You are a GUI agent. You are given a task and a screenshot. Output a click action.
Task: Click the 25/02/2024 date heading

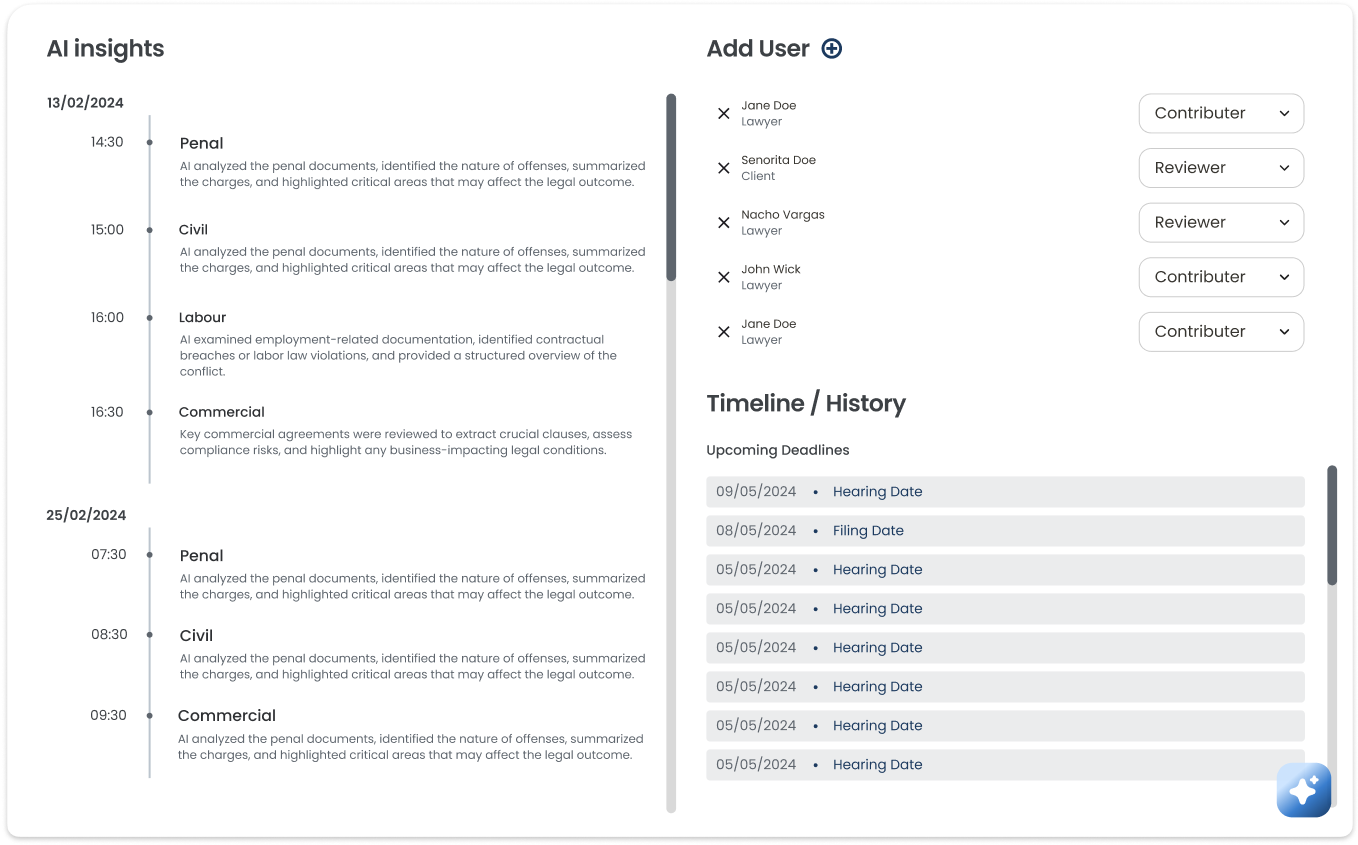pos(86,516)
